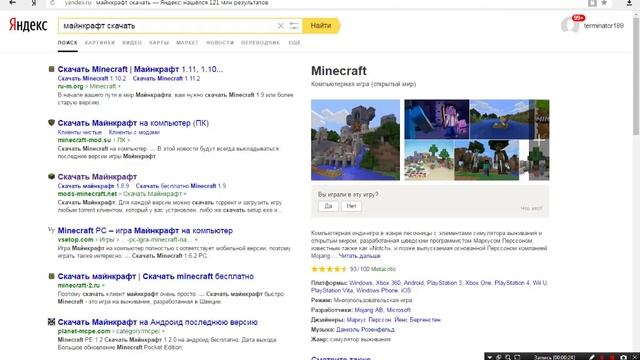Image resolution: width=640 pixels, height=360 pixels.
Task: Open the Ещё menu
Action: (294, 42)
